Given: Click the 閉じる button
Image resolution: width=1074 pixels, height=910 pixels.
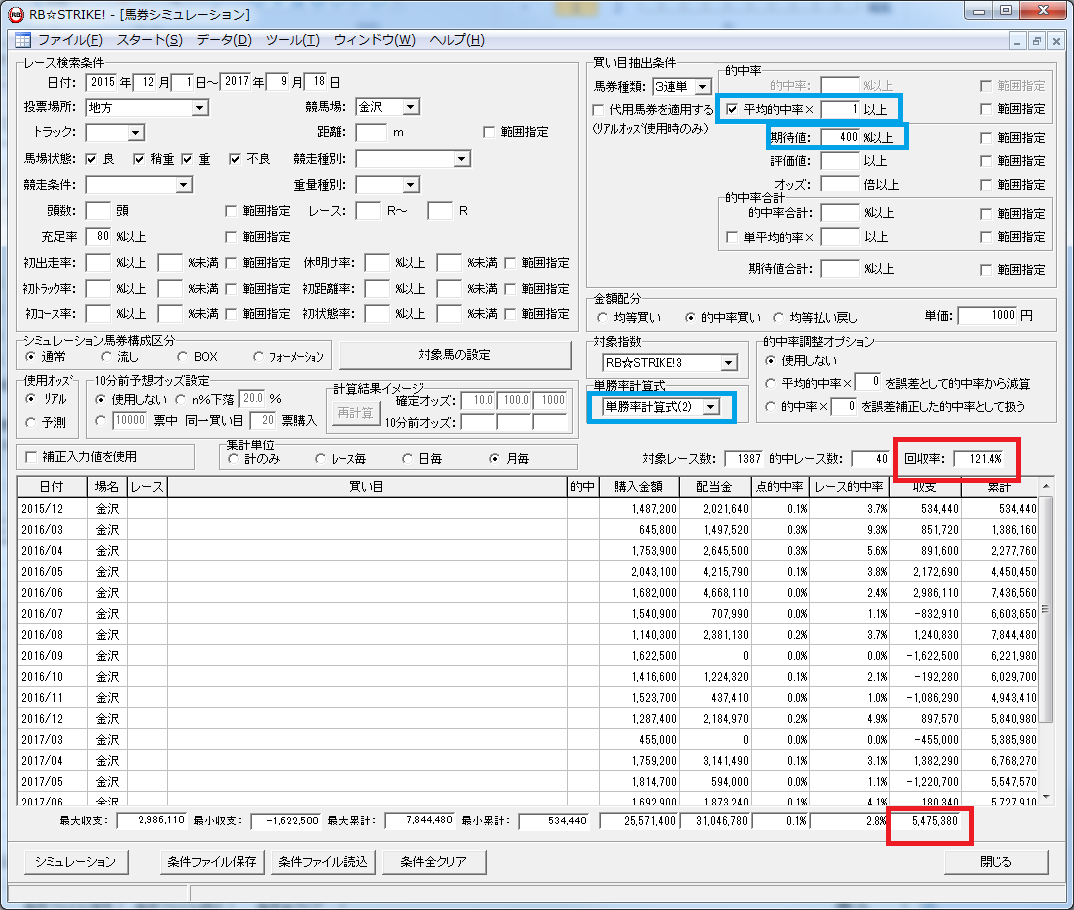Looking at the screenshot, I should click(996, 862).
